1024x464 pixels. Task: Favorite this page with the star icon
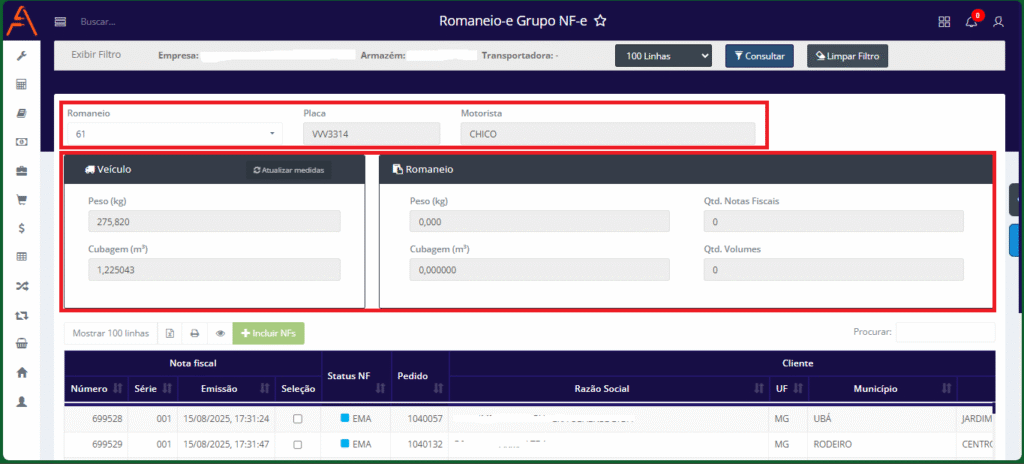pyautogui.click(x=600, y=20)
